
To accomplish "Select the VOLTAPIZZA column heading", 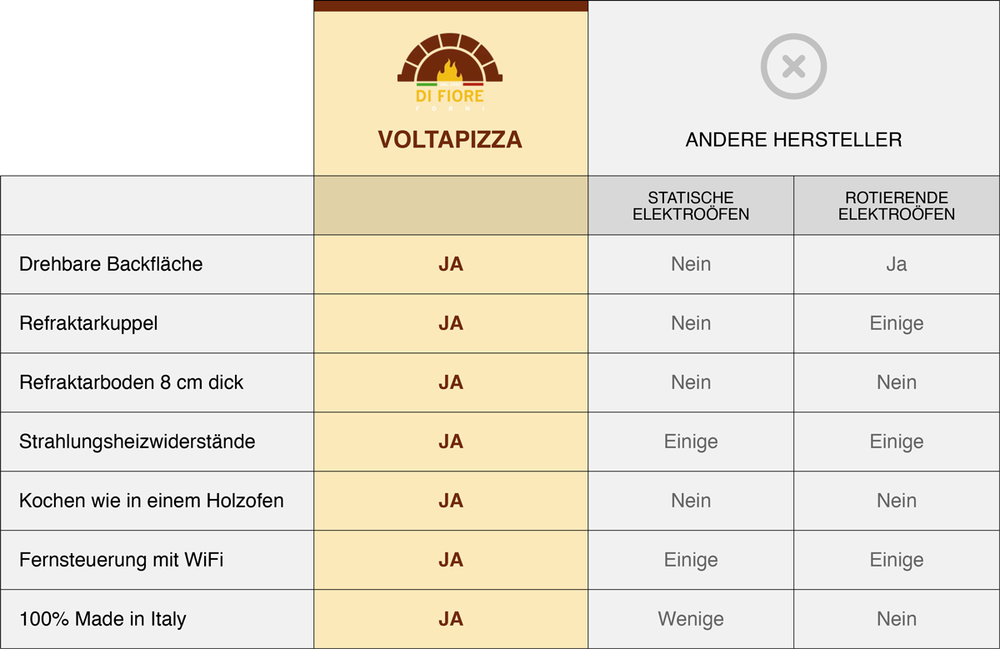I will 450,140.
